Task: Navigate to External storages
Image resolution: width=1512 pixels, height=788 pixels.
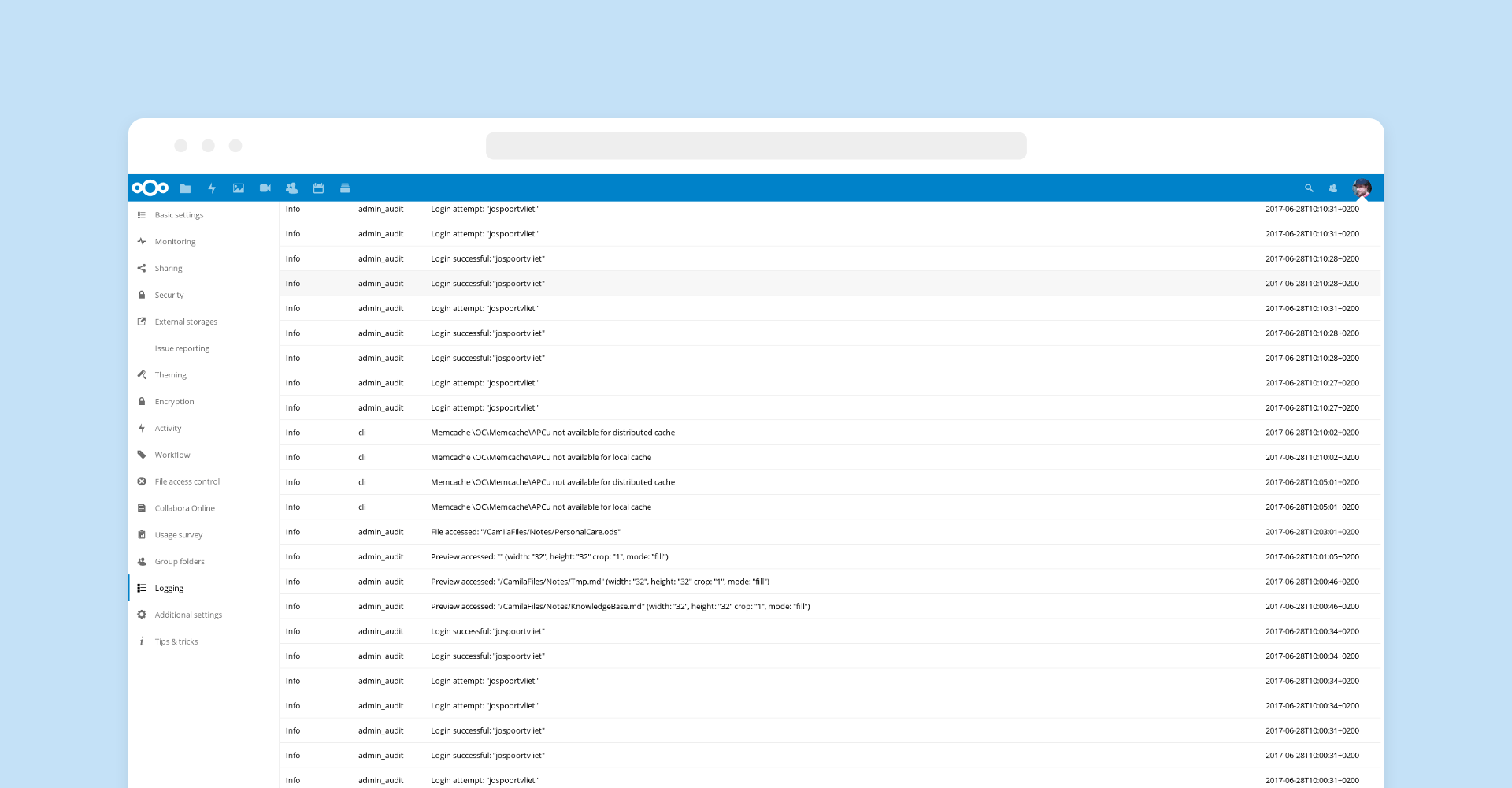Action: 186,322
